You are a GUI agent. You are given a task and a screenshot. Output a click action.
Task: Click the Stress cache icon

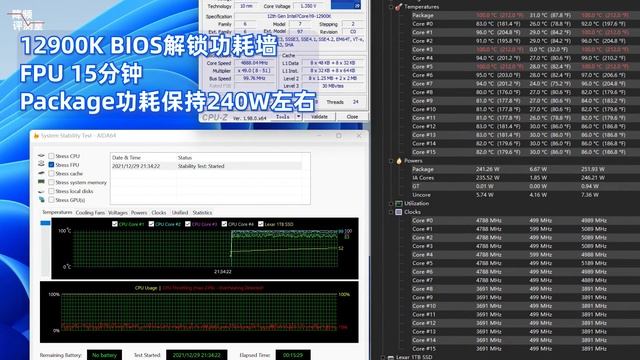coord(41,173)
